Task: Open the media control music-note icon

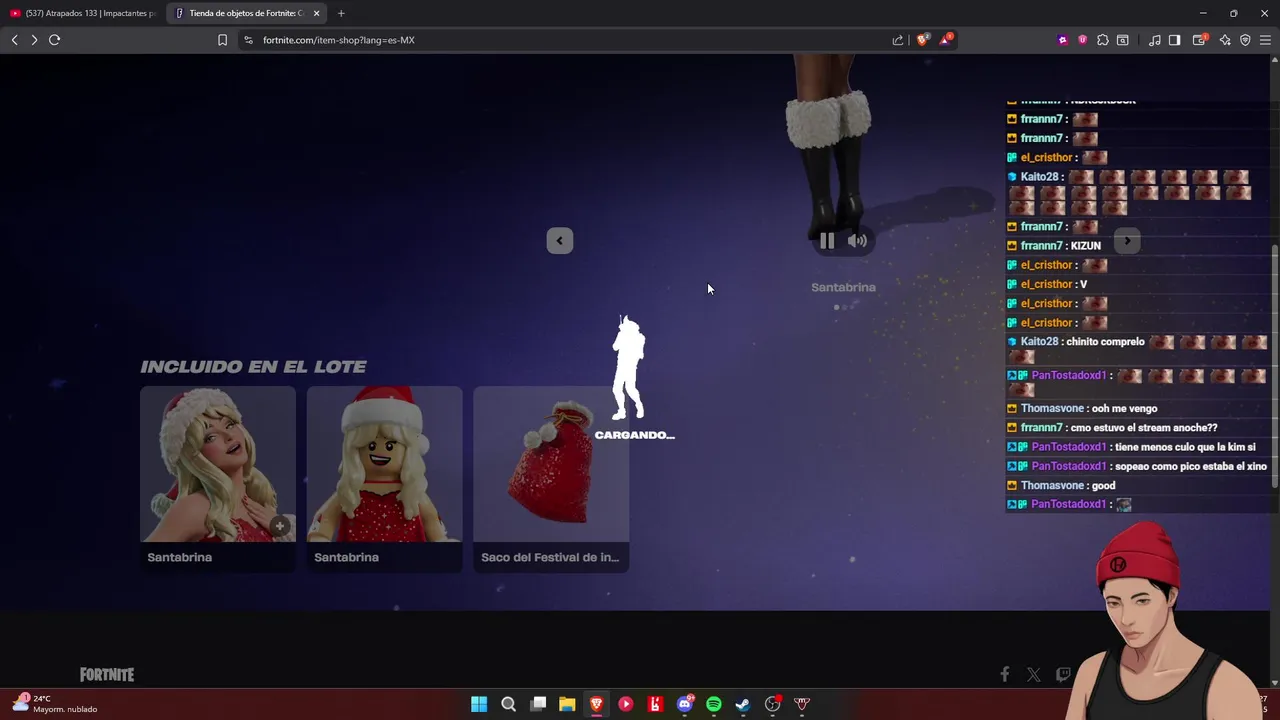Action: point(1155,40)
